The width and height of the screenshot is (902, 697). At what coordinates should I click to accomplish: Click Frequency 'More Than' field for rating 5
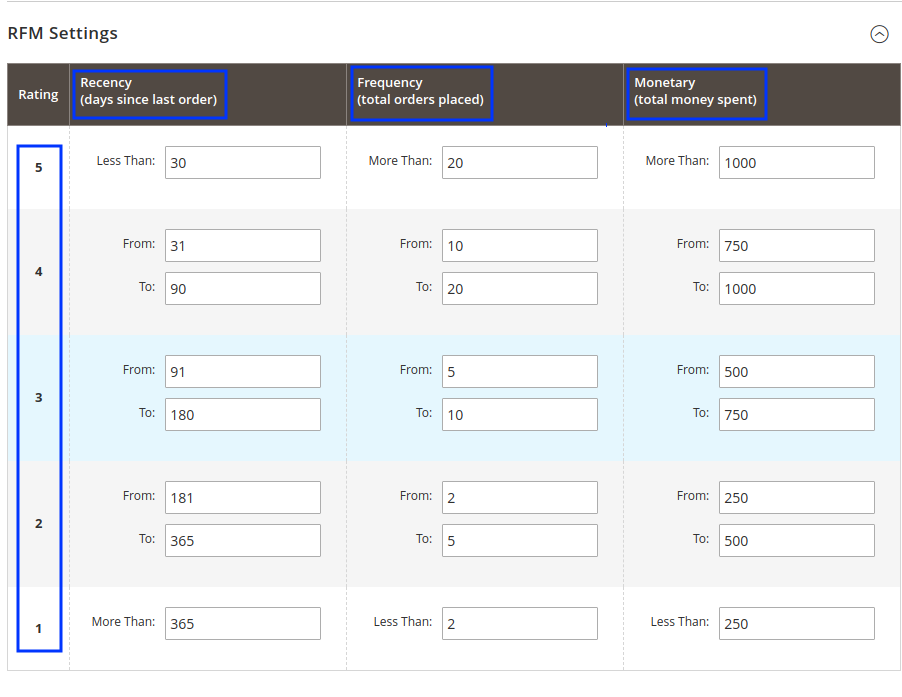point(520,163)
